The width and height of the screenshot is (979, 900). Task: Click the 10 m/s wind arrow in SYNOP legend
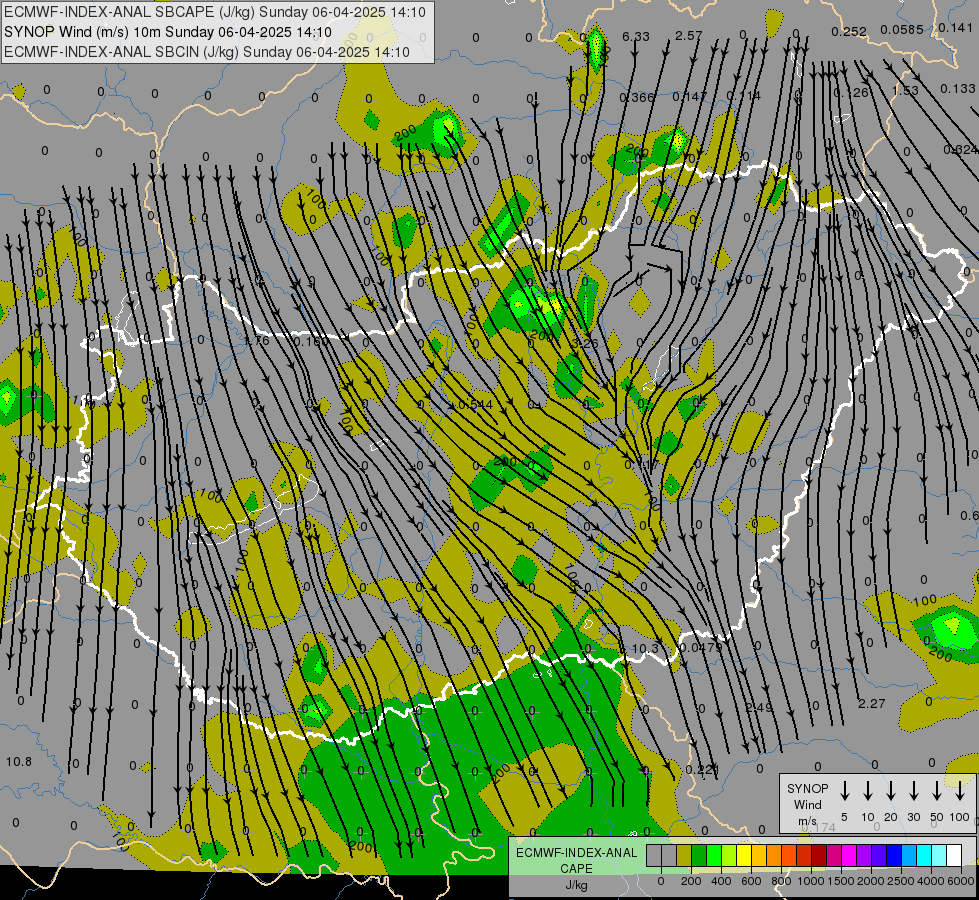(868, 791)
